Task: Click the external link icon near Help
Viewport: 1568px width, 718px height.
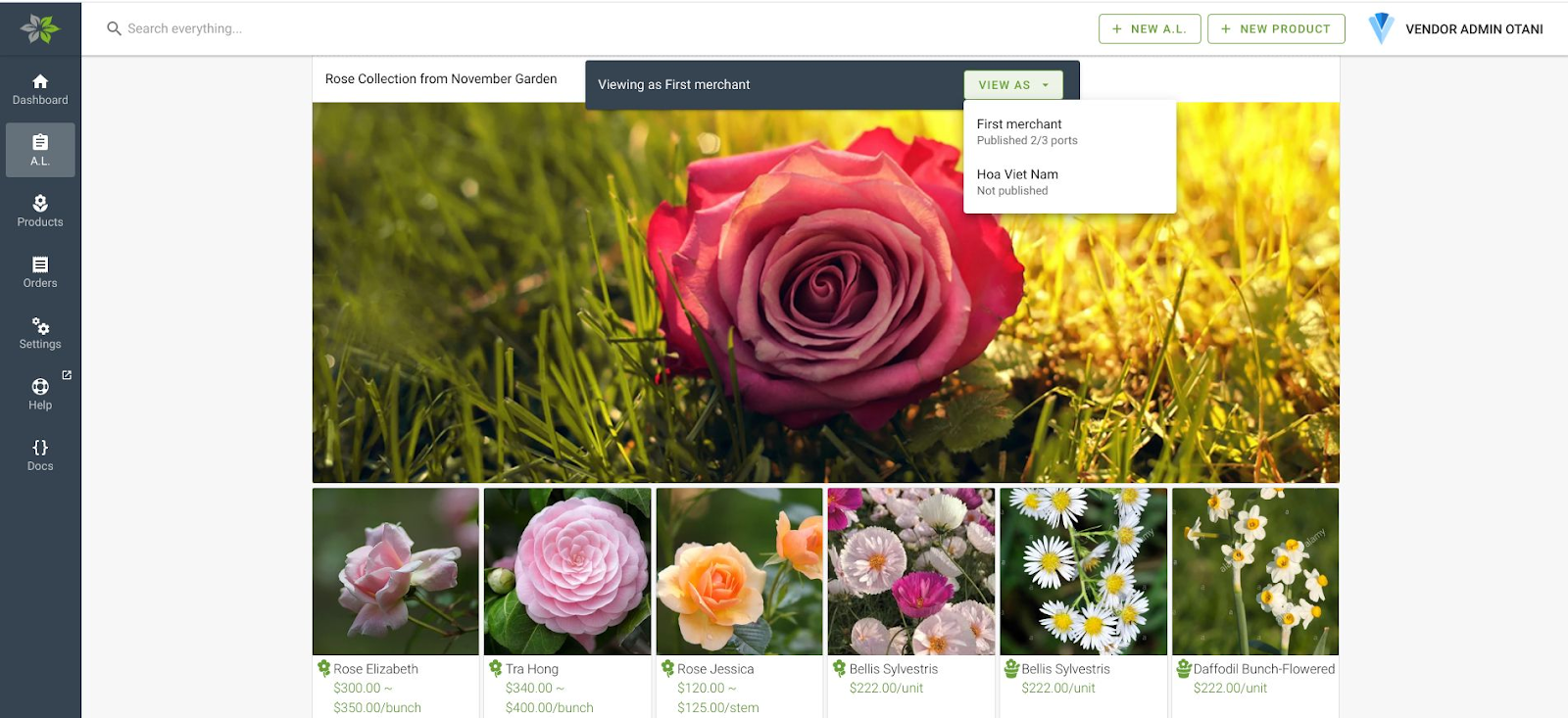Action: coord(67,375)
